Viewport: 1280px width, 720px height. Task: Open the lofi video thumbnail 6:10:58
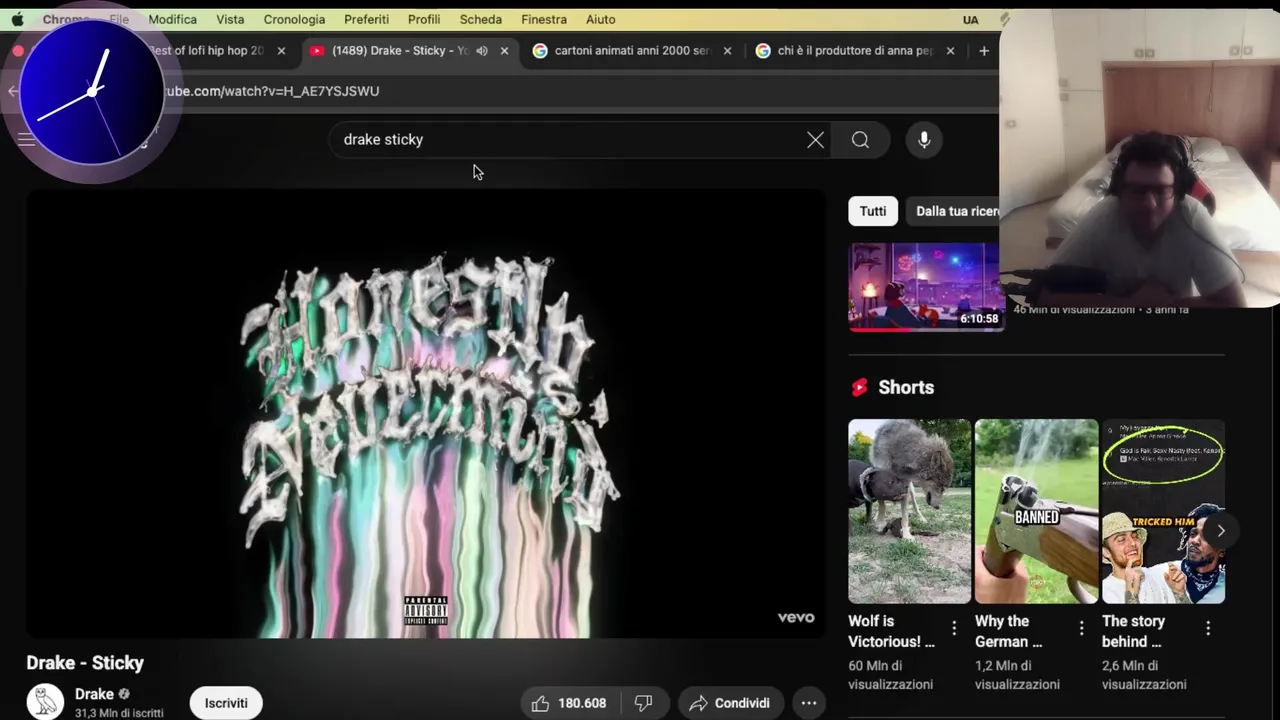[x=926, y=287]
